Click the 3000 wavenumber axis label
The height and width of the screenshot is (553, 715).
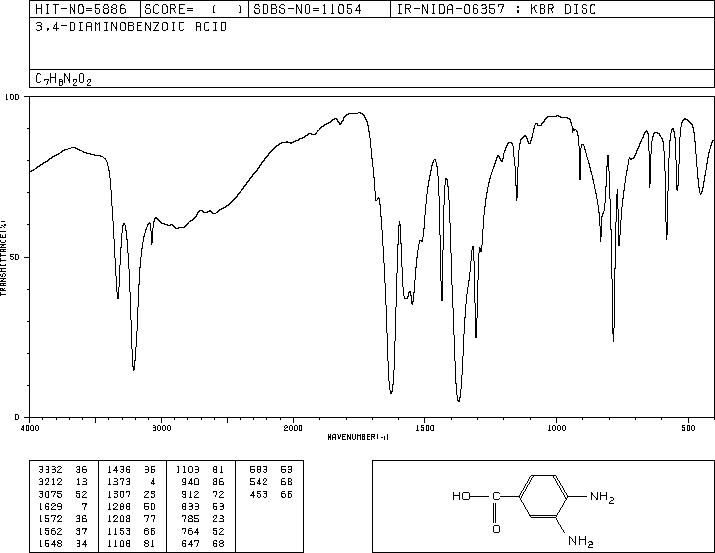tap(161, 428)
